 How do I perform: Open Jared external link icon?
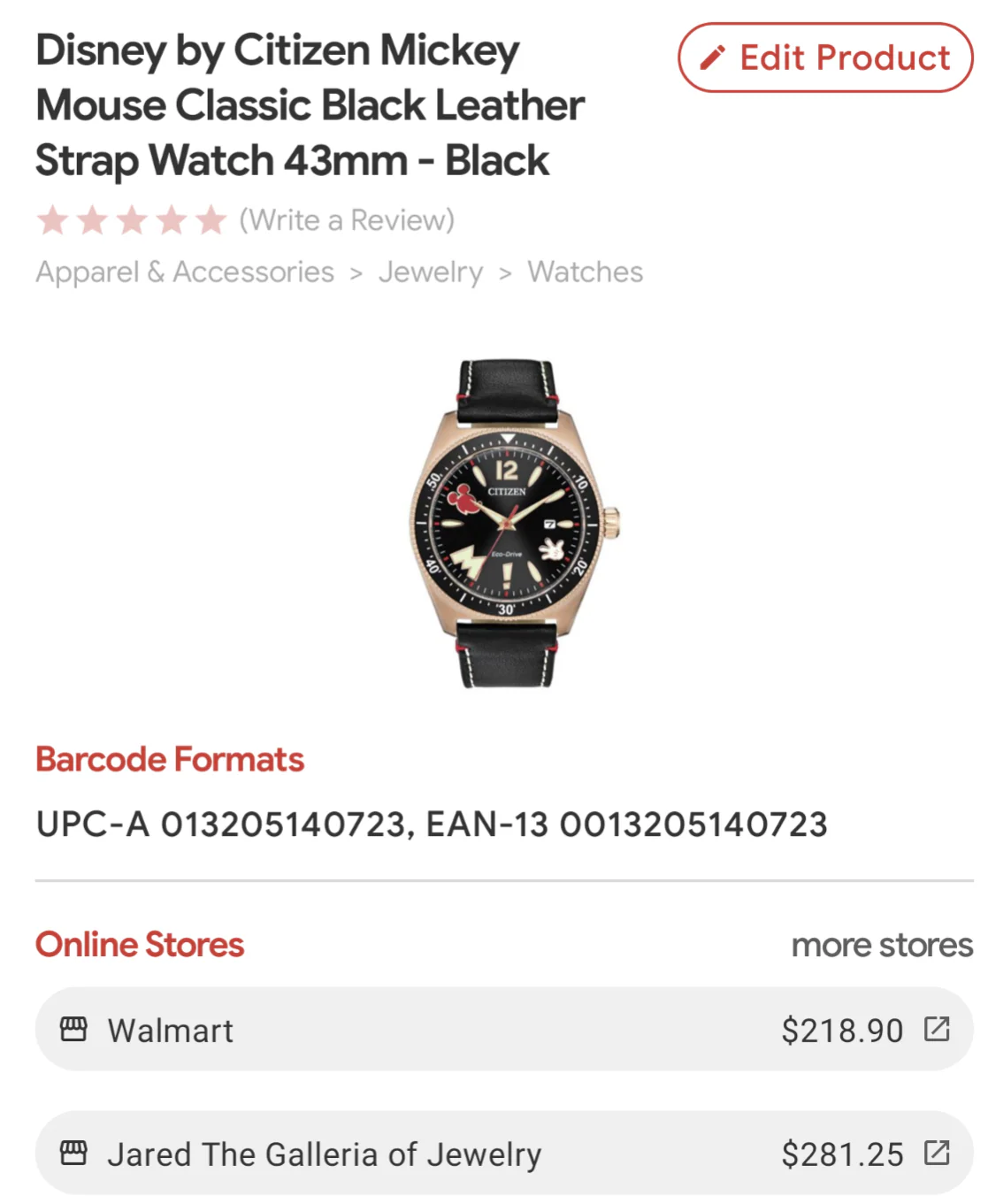click(936, 1153)
